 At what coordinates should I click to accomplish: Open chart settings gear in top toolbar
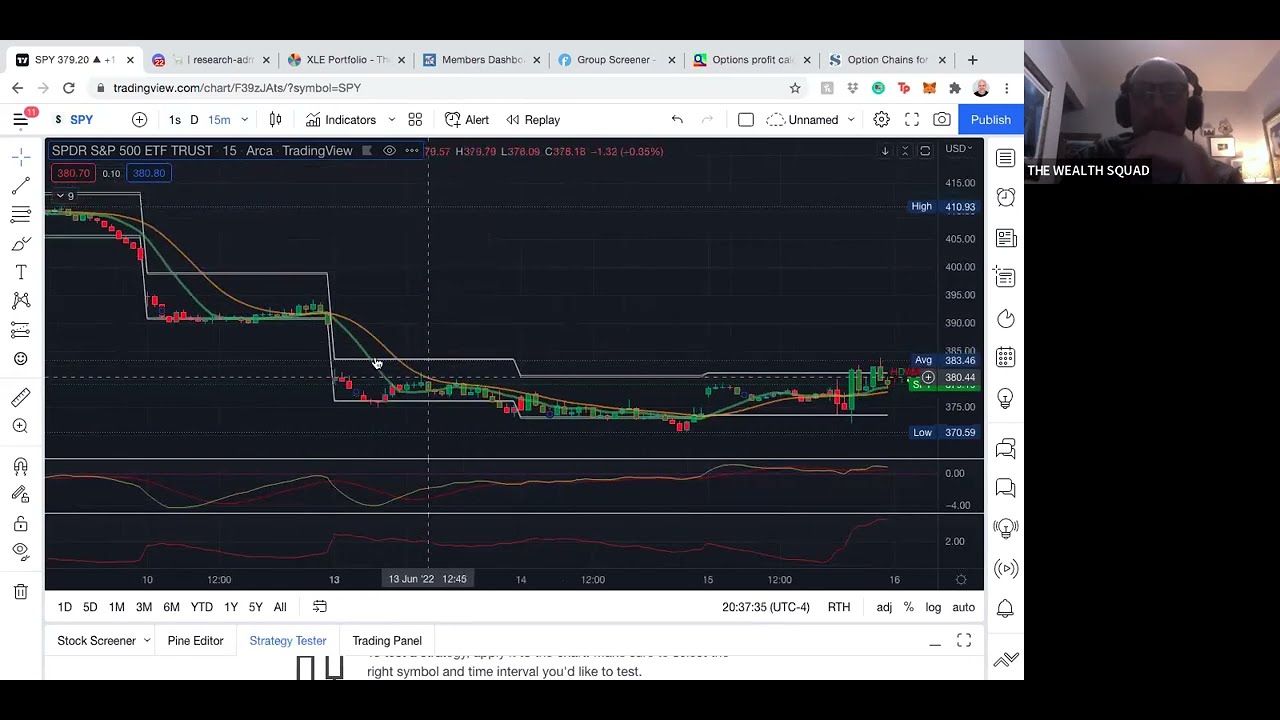[x=881, y=120]
